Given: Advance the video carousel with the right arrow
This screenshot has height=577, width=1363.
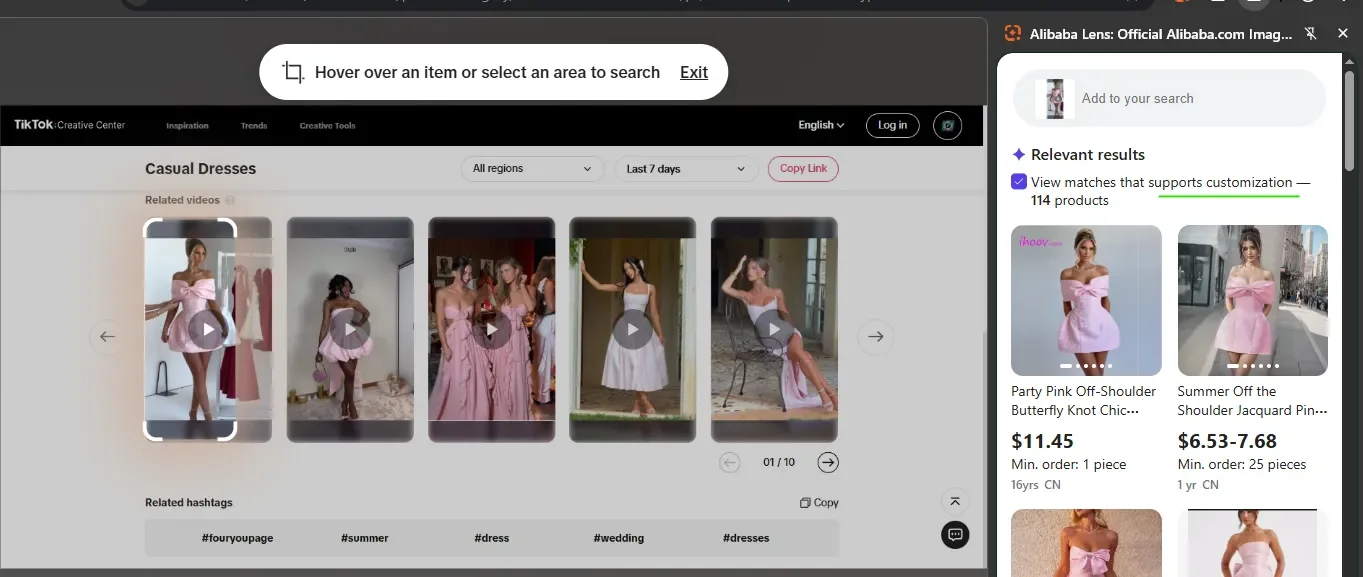Looking at the screenshot, I should coord(875,337).
